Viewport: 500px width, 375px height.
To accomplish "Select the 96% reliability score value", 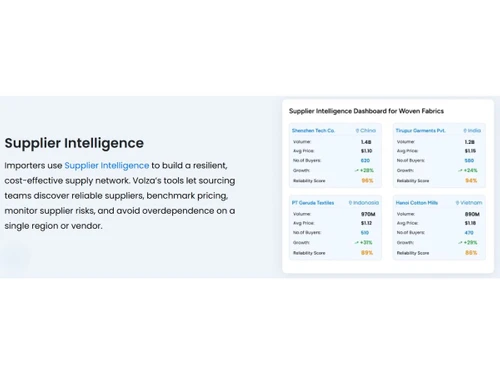I will point(367,181).
